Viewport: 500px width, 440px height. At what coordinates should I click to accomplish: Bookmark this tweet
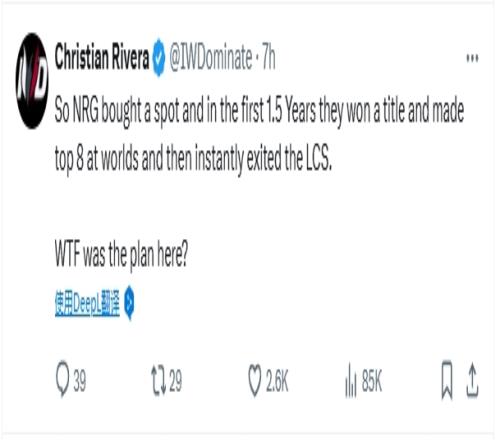click(447, 380)
